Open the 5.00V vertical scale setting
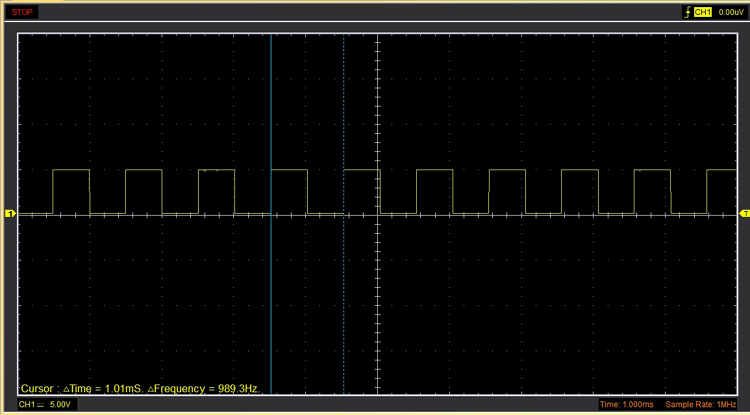 (x=61, y=404)
